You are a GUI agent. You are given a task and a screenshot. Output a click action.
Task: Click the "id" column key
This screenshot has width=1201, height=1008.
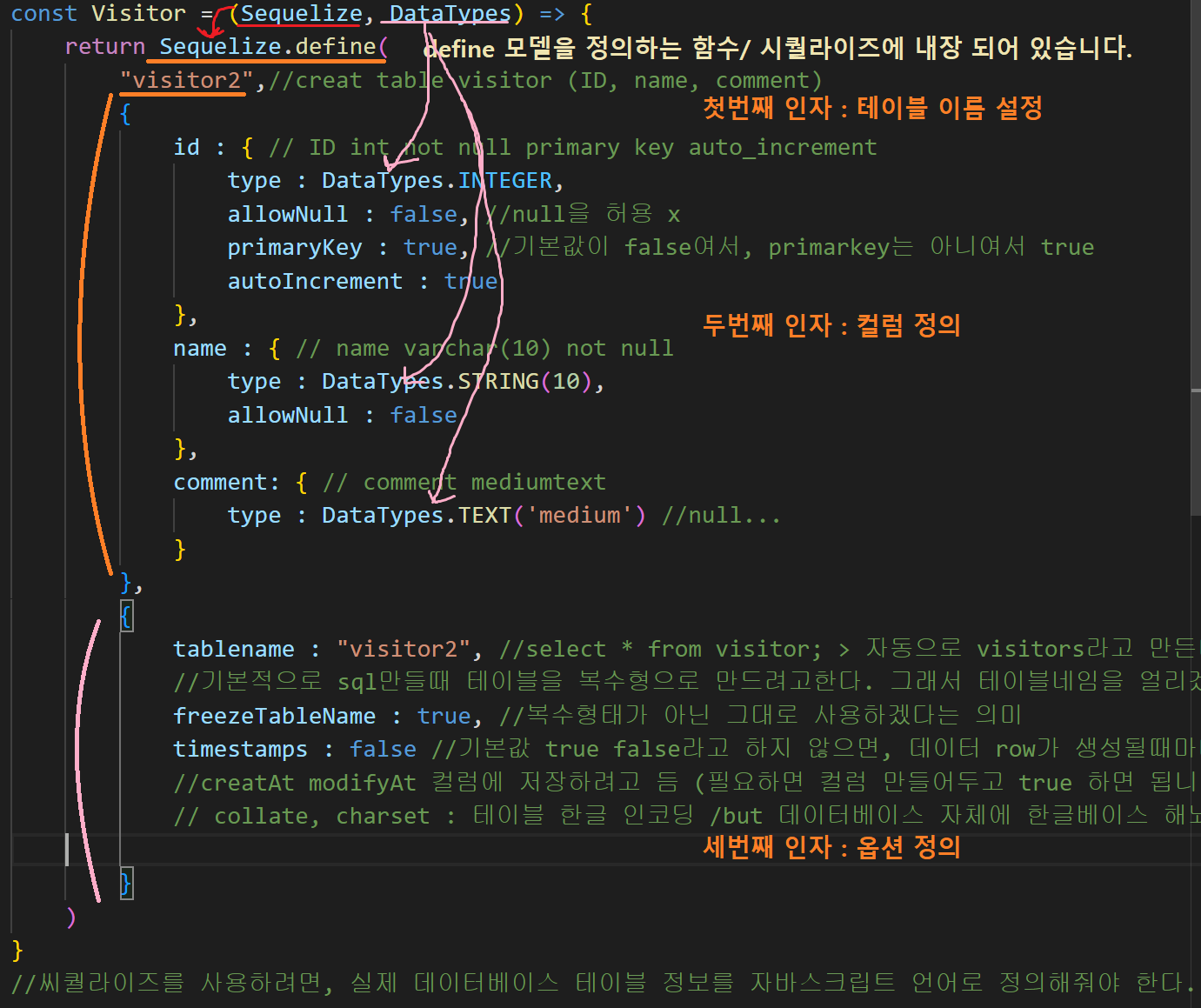coord(187,147)
